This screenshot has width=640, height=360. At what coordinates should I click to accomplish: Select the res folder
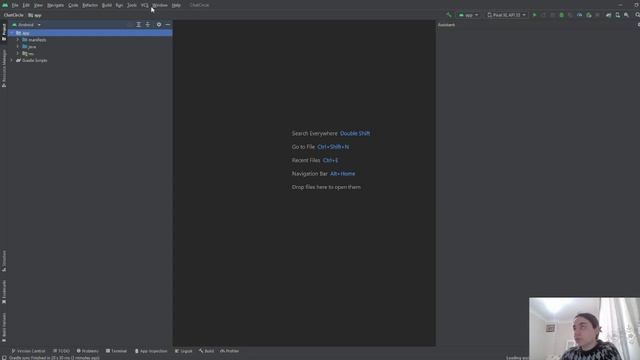[28, 53]
